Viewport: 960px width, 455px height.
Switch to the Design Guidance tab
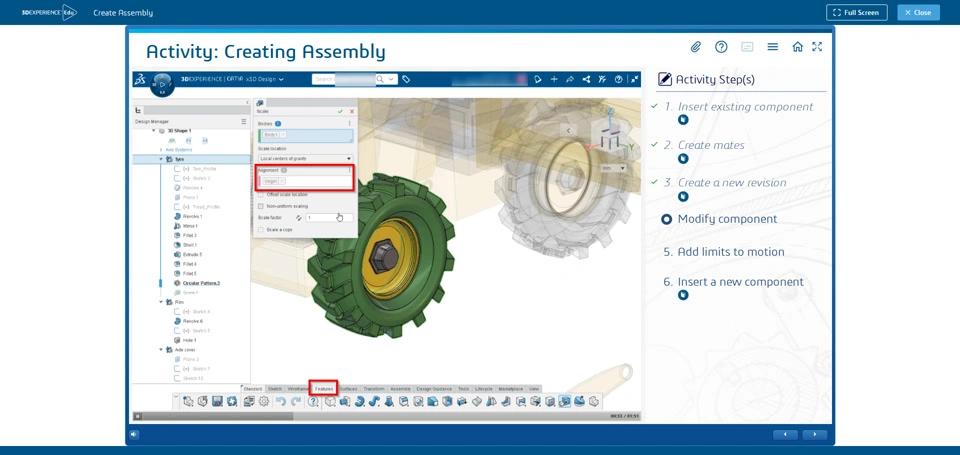[434, 389]
